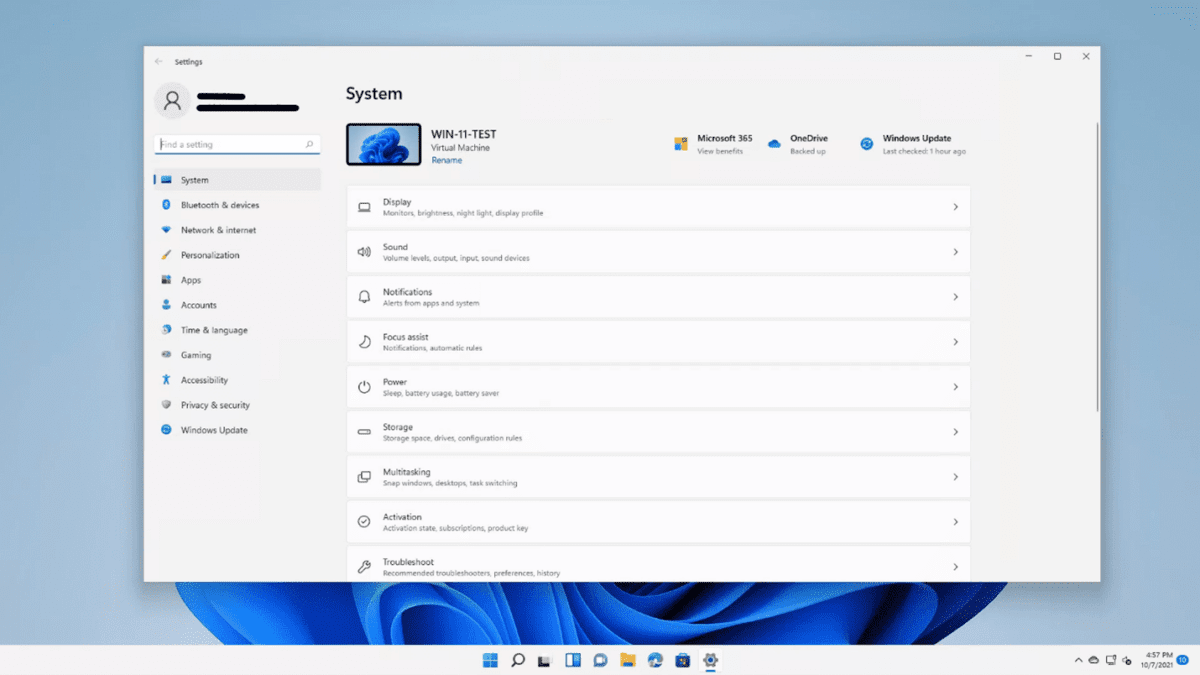Click the Sound speaker icon
1200x675 pixels.
[x=364, y=251]
